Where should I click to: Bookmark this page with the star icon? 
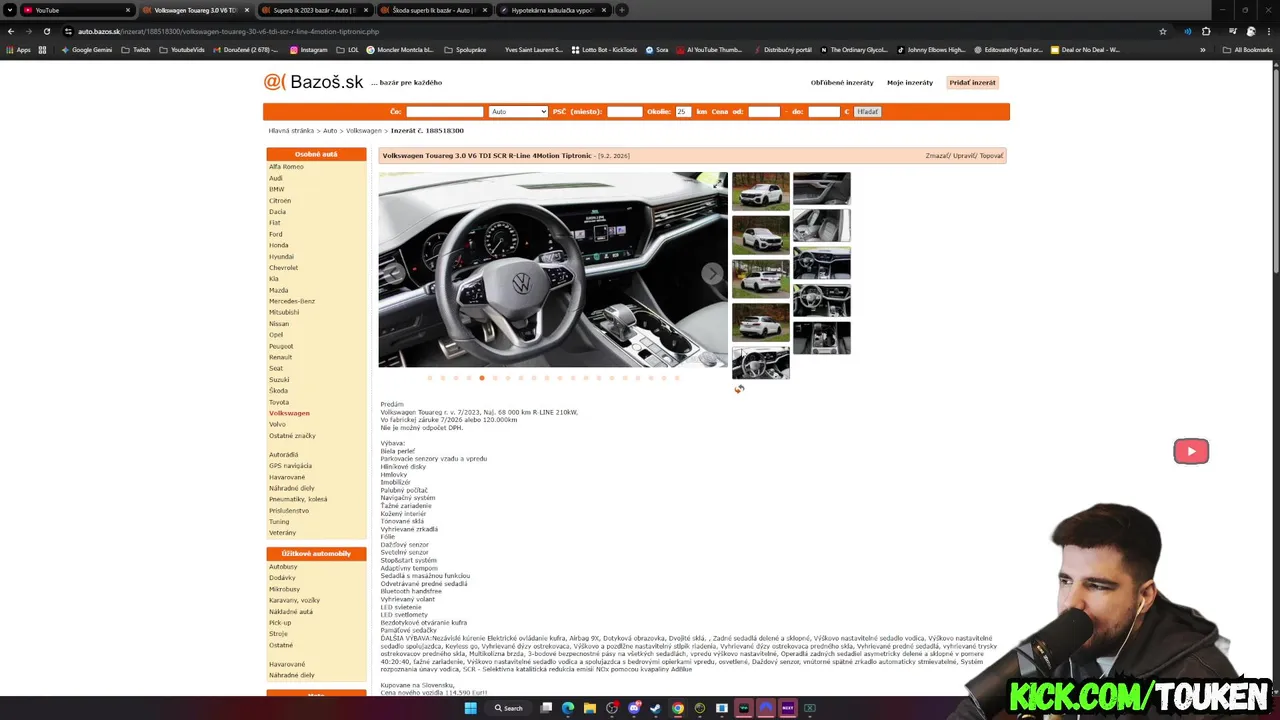1163,31
